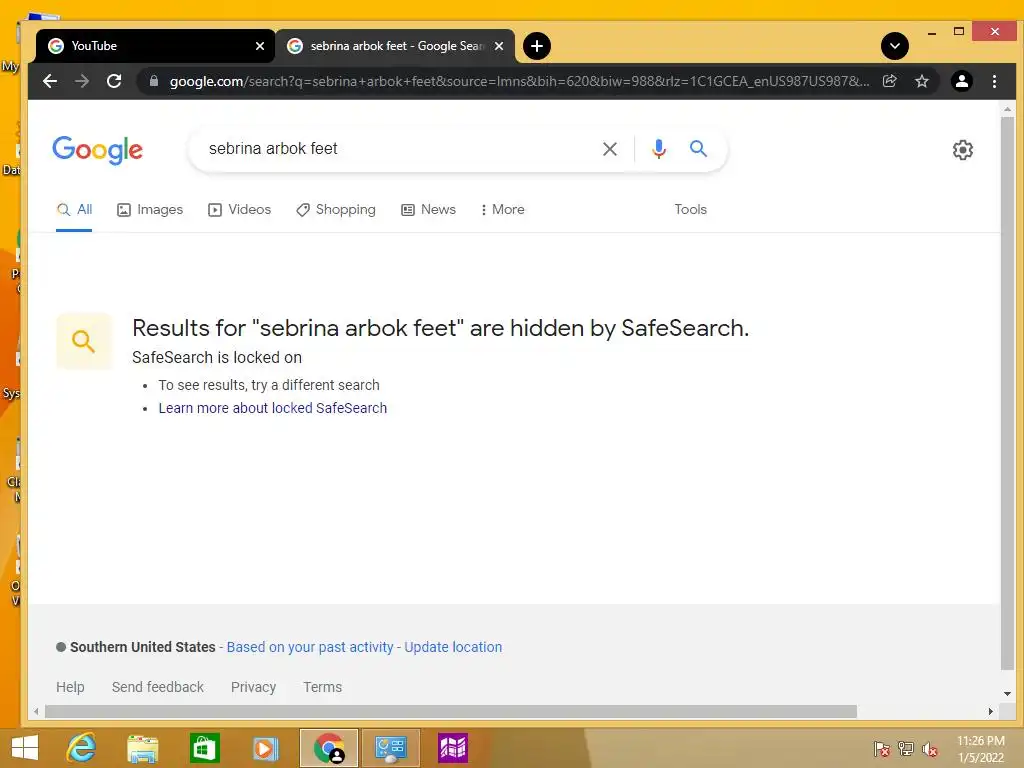Maximize the Chrome window

[959, 31]
